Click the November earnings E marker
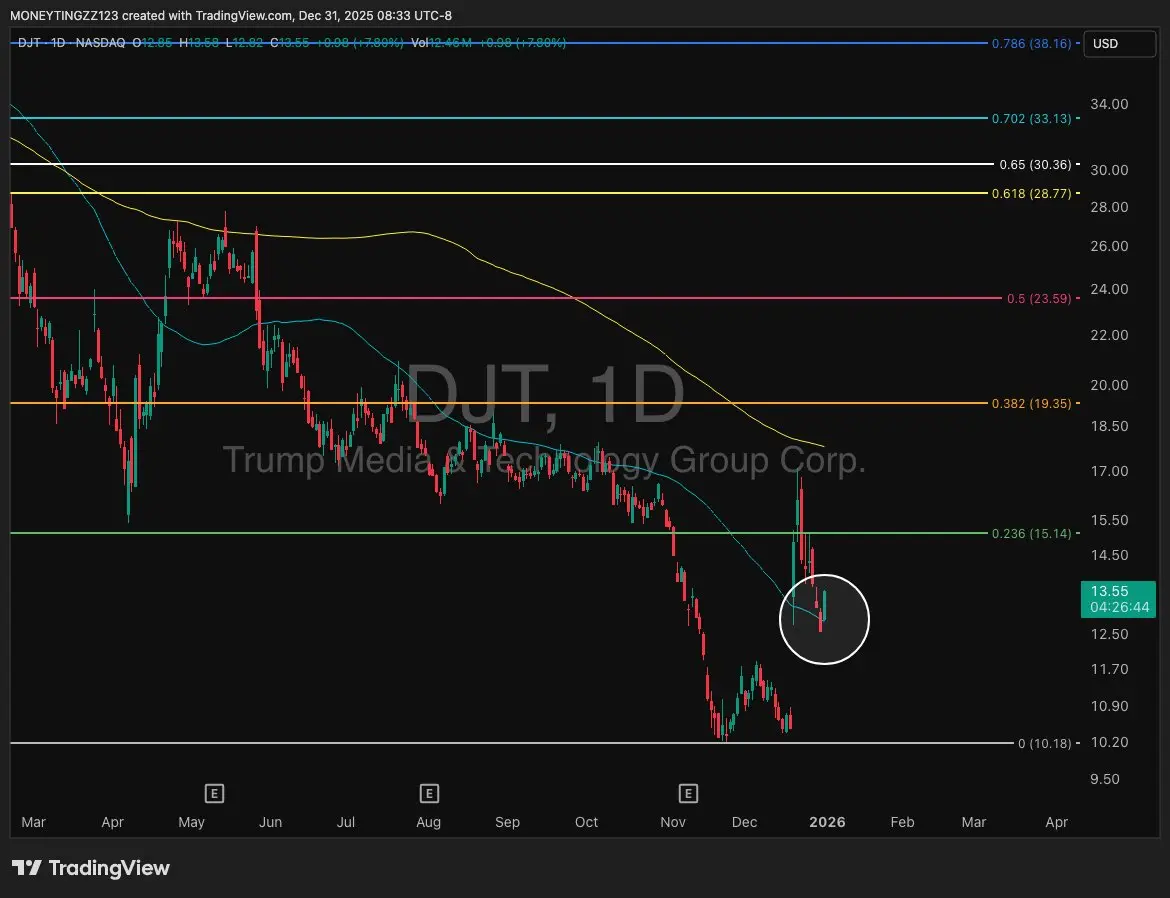The height and width of the screenshot is (898, 1170). 688,793
